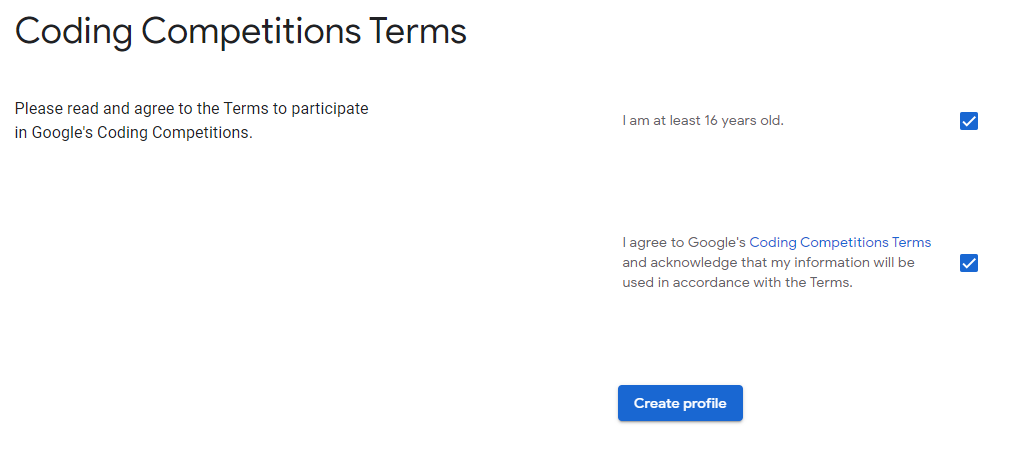Click 'used in accordance with the Terms.' line

coord(738,282)
